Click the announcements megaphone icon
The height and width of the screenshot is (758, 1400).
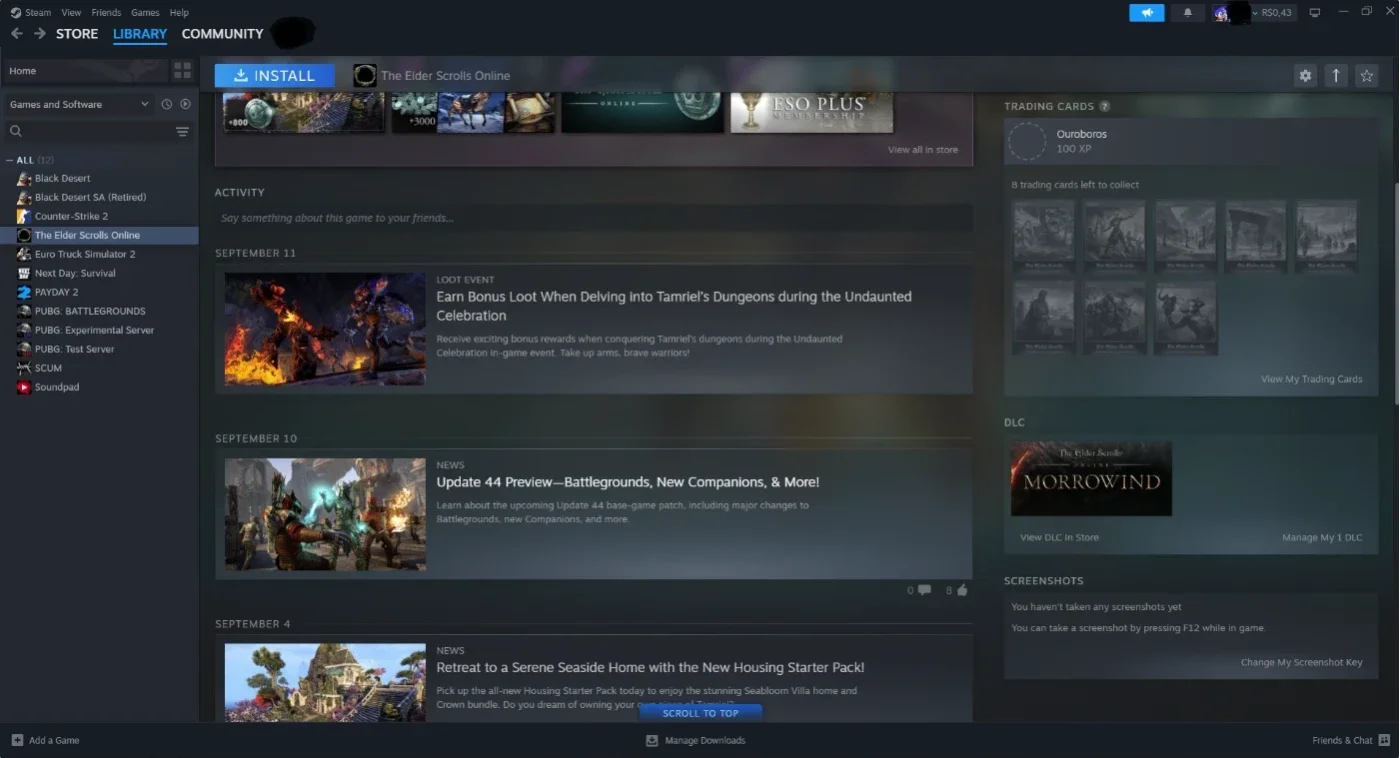click(1147, 13)
